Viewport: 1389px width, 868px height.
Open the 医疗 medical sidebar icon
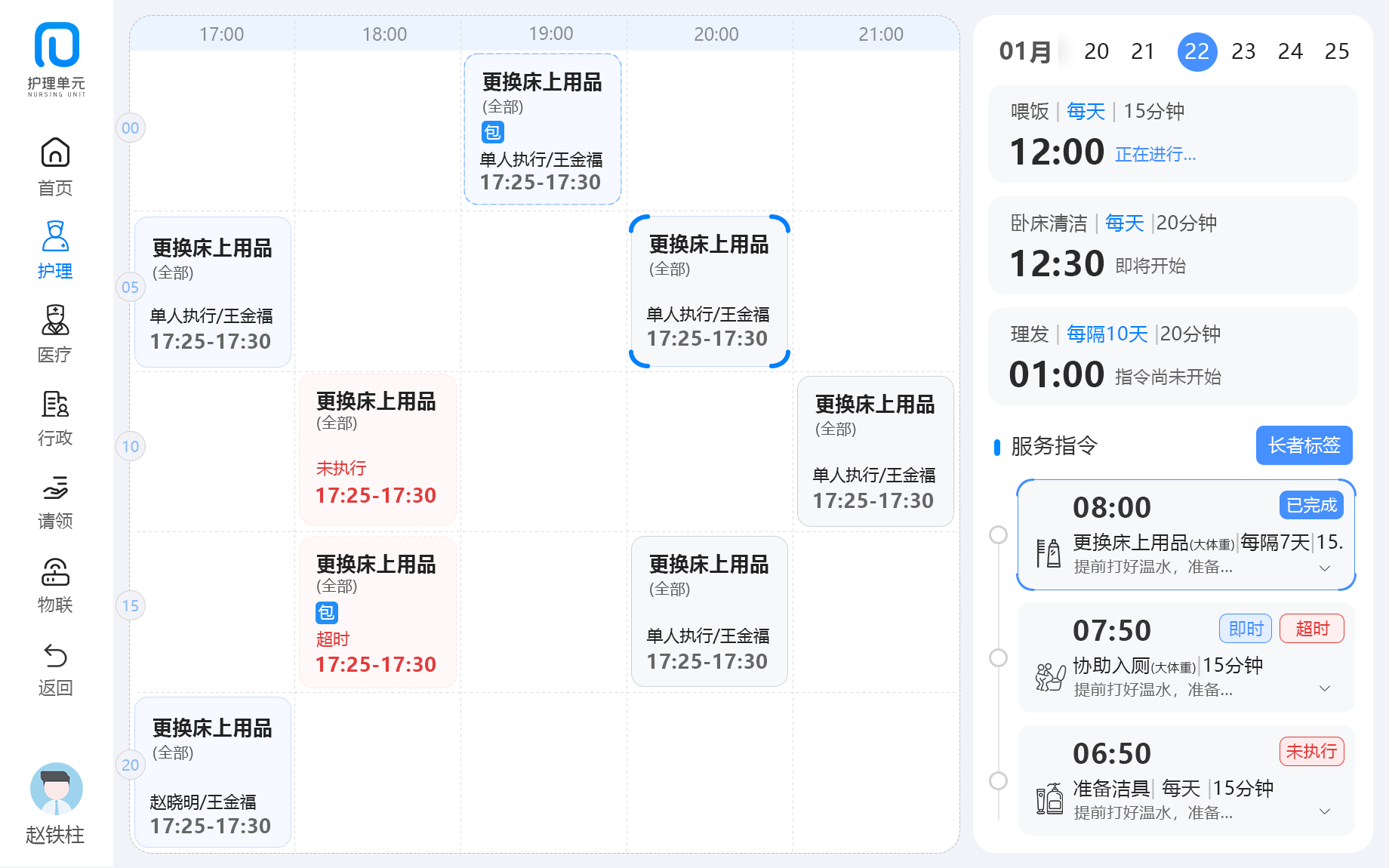(x=55, y=321)
